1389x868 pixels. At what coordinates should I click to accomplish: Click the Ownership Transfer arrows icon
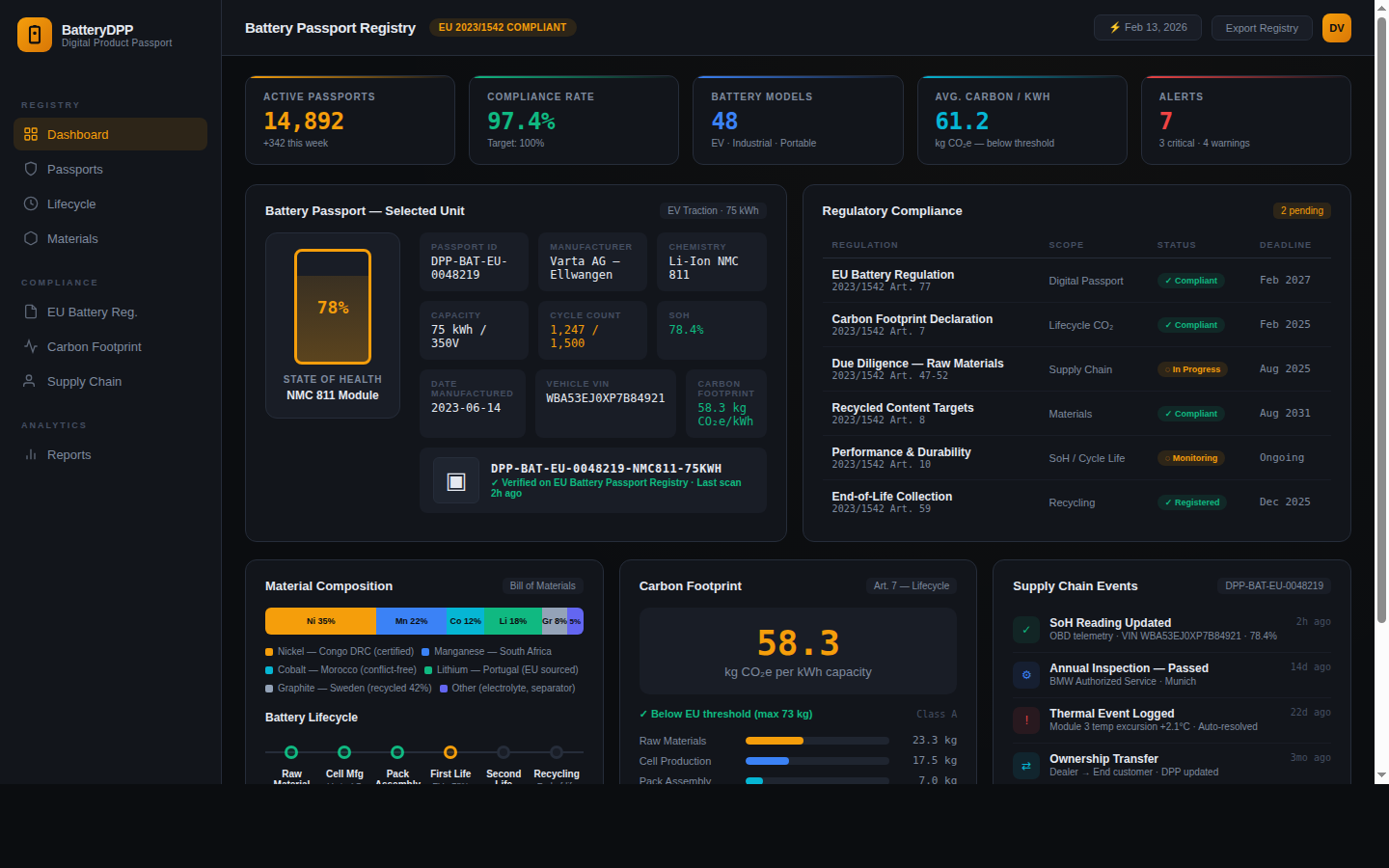[1026, 766]
